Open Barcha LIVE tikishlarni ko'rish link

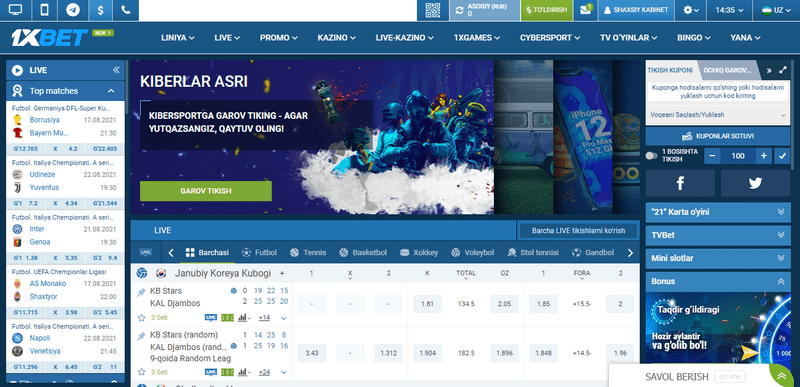click(x=578, y=230)
